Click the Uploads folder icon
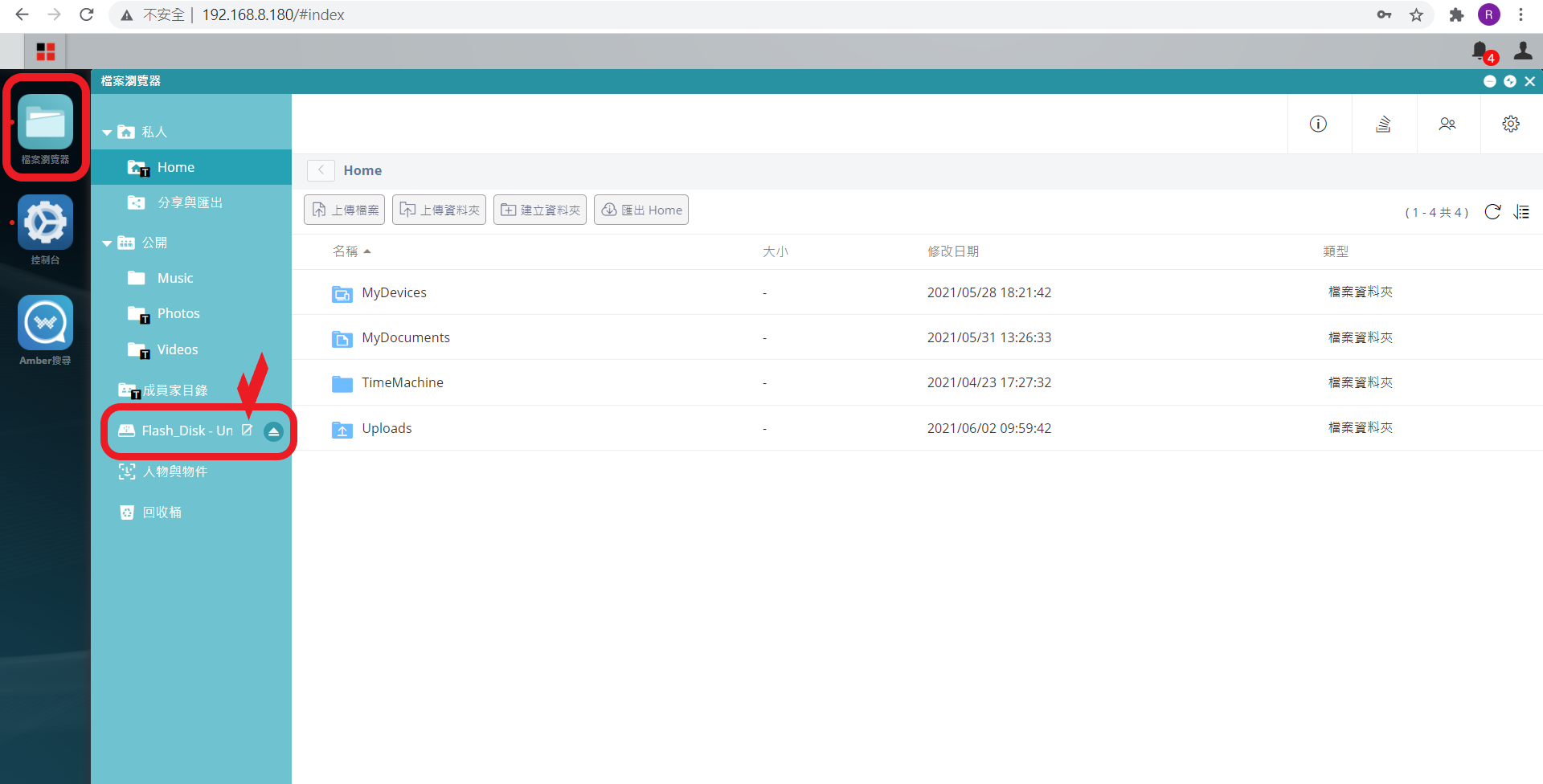Image resolution: width=1543 pixels, height=784 pixels. (x=342, y=429)
